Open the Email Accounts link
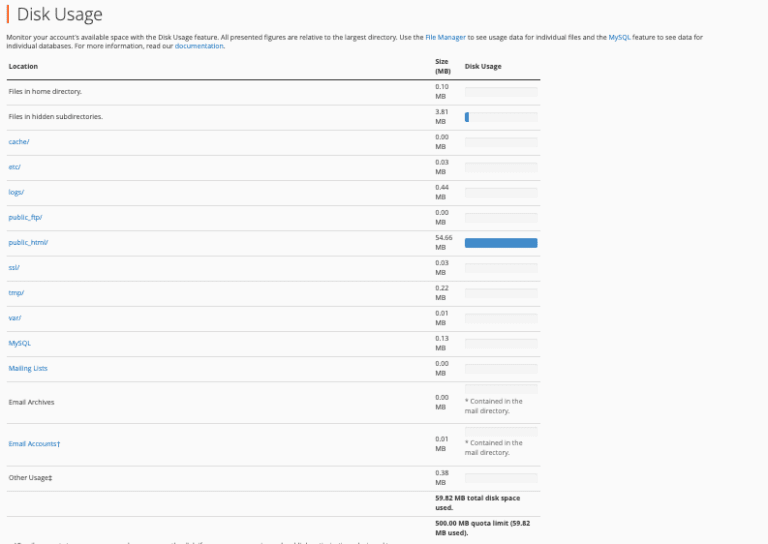The image size is (768, 544). click(34, 444)
